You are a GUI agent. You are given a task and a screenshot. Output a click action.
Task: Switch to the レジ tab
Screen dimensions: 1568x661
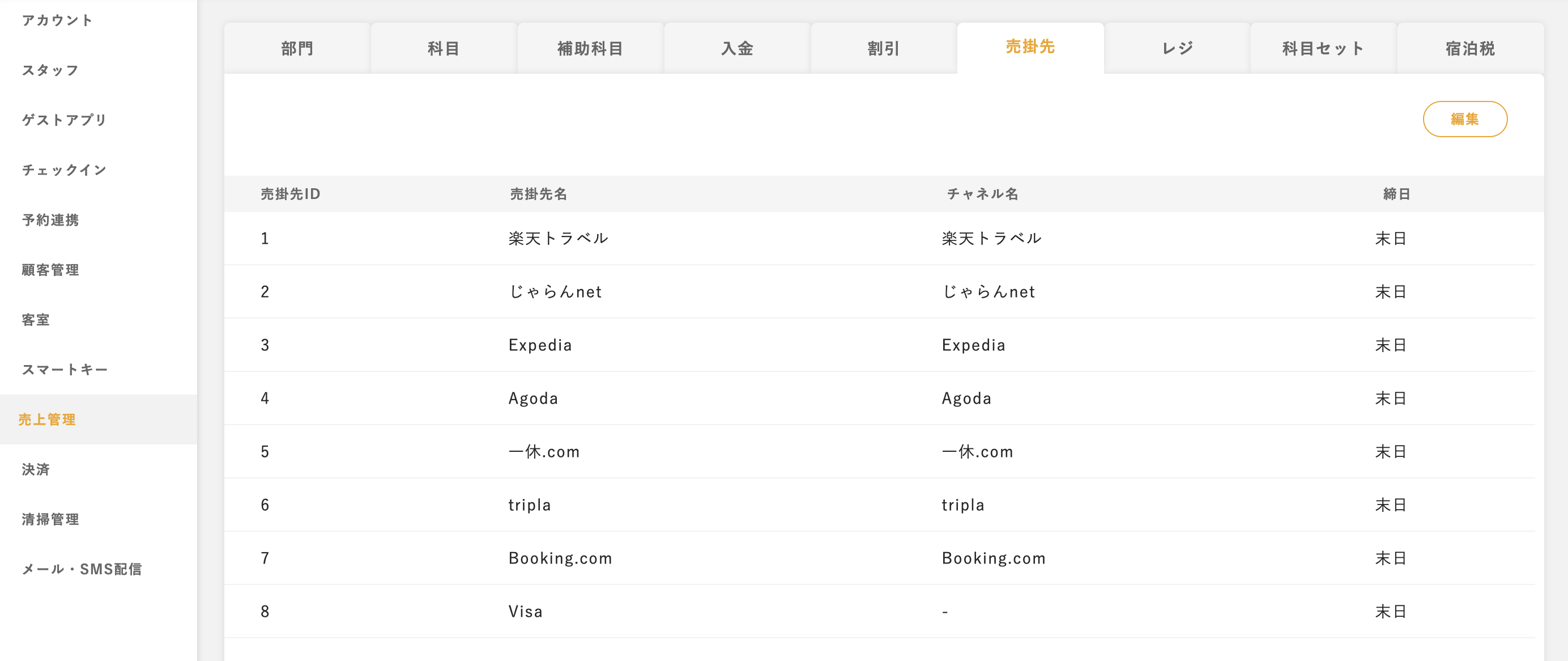pos(1177,48)
